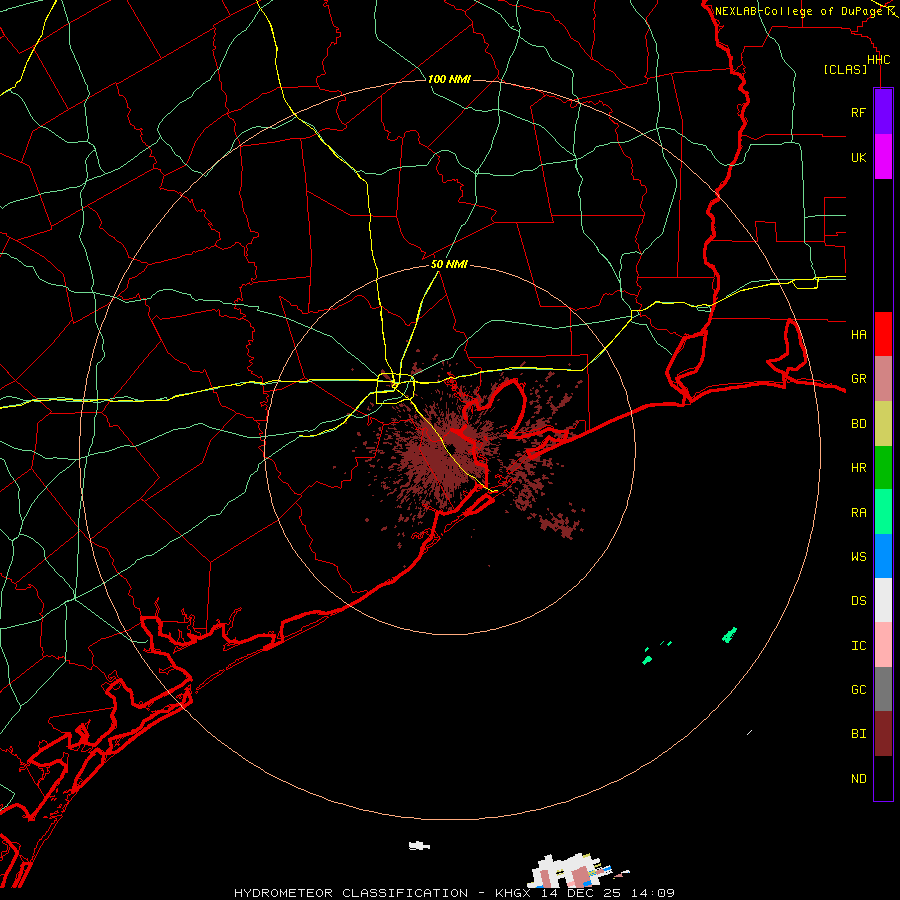Click the HHC product label
900x900 pixels.
point(878,60)
